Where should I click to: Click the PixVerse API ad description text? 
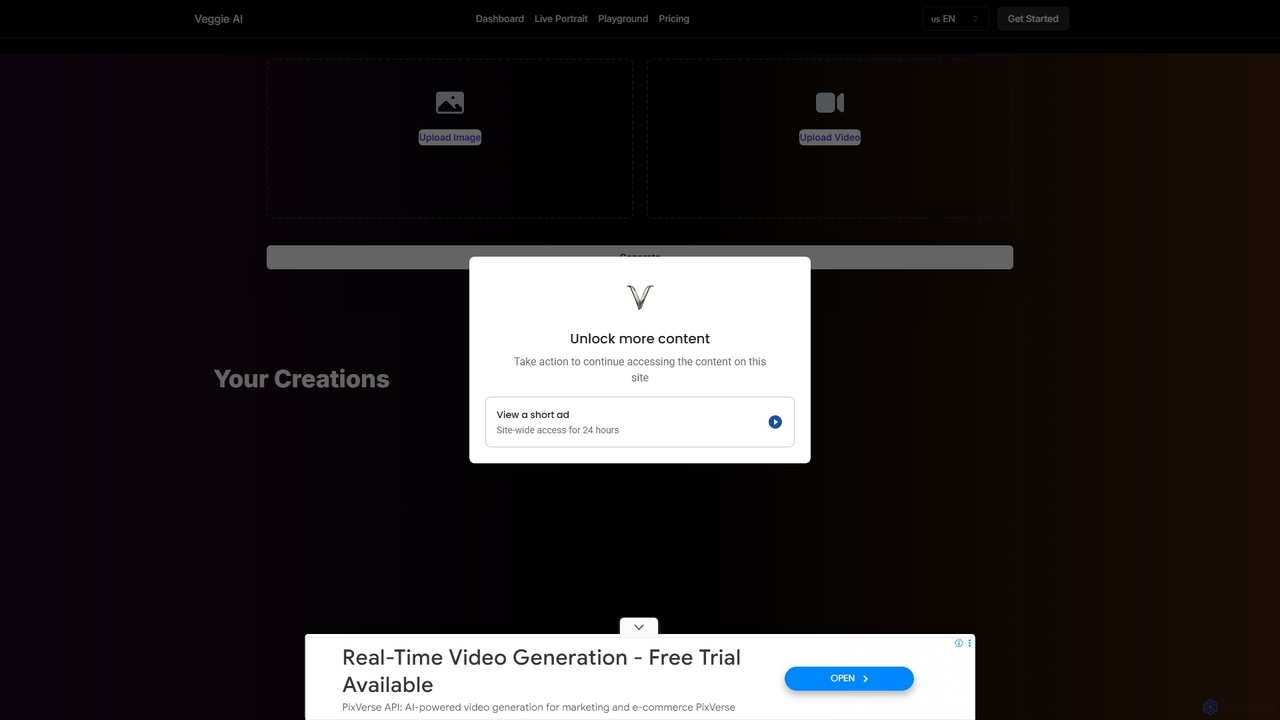point(539,707)
